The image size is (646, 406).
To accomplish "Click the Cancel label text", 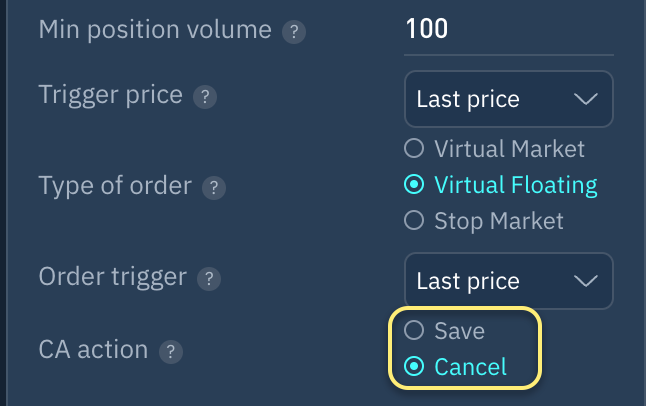I will (470, 367).
